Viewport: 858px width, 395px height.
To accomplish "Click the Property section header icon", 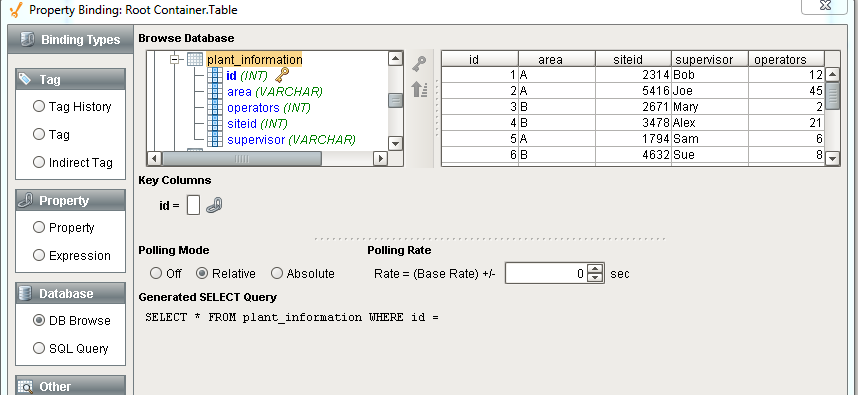I will click(25, 201).
